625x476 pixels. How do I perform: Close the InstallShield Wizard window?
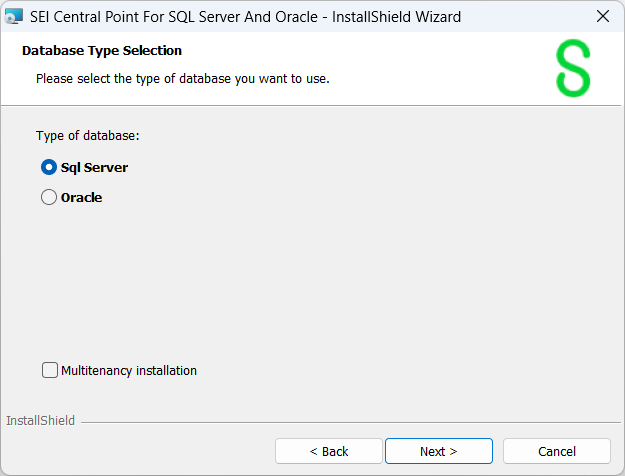point(602,16)
